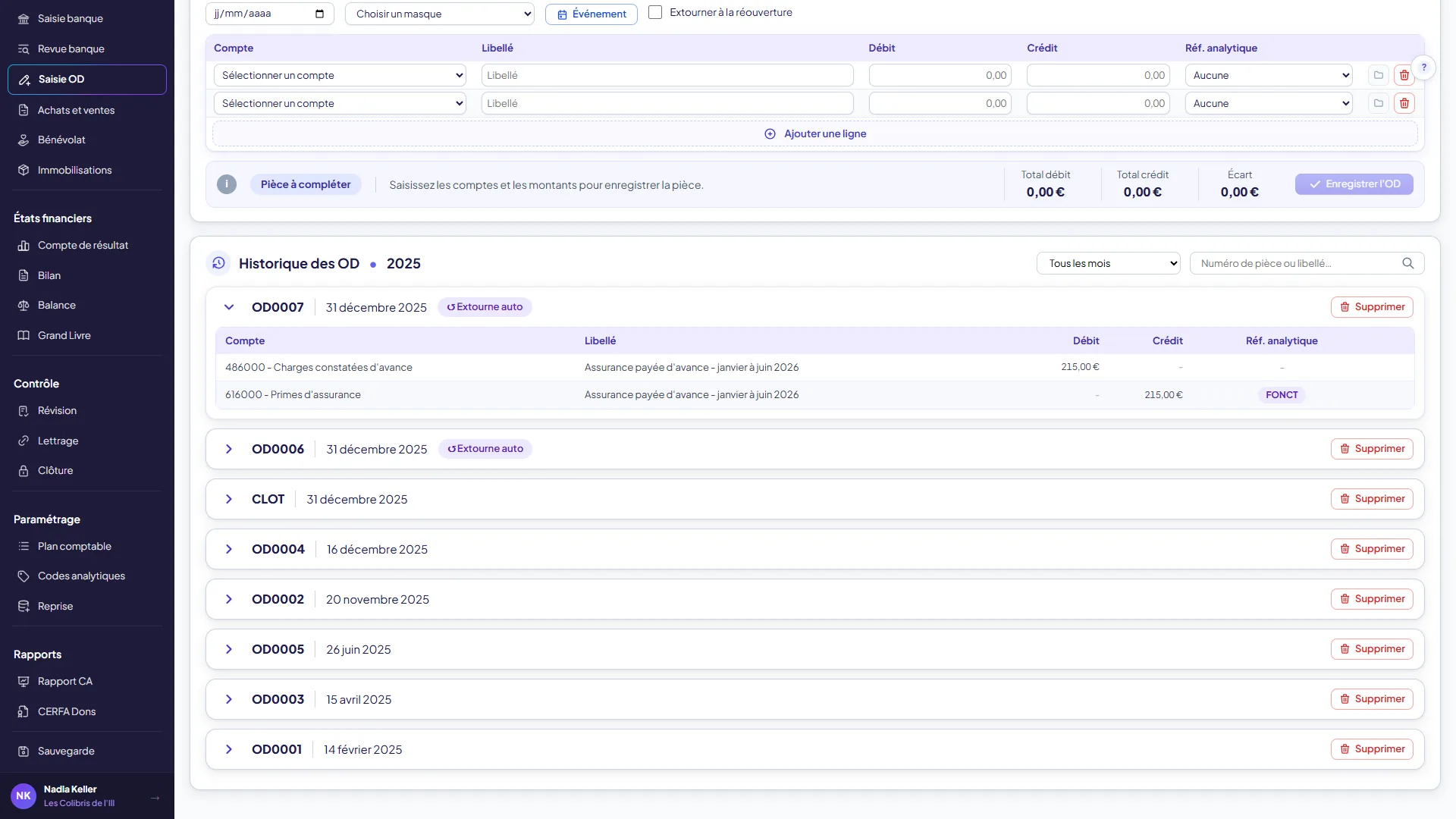The width and height of the screenshot is (1456, 819).
Task: Click the search magnifier icon in history
Action: pyautogui.click(x=1408, y=263)
